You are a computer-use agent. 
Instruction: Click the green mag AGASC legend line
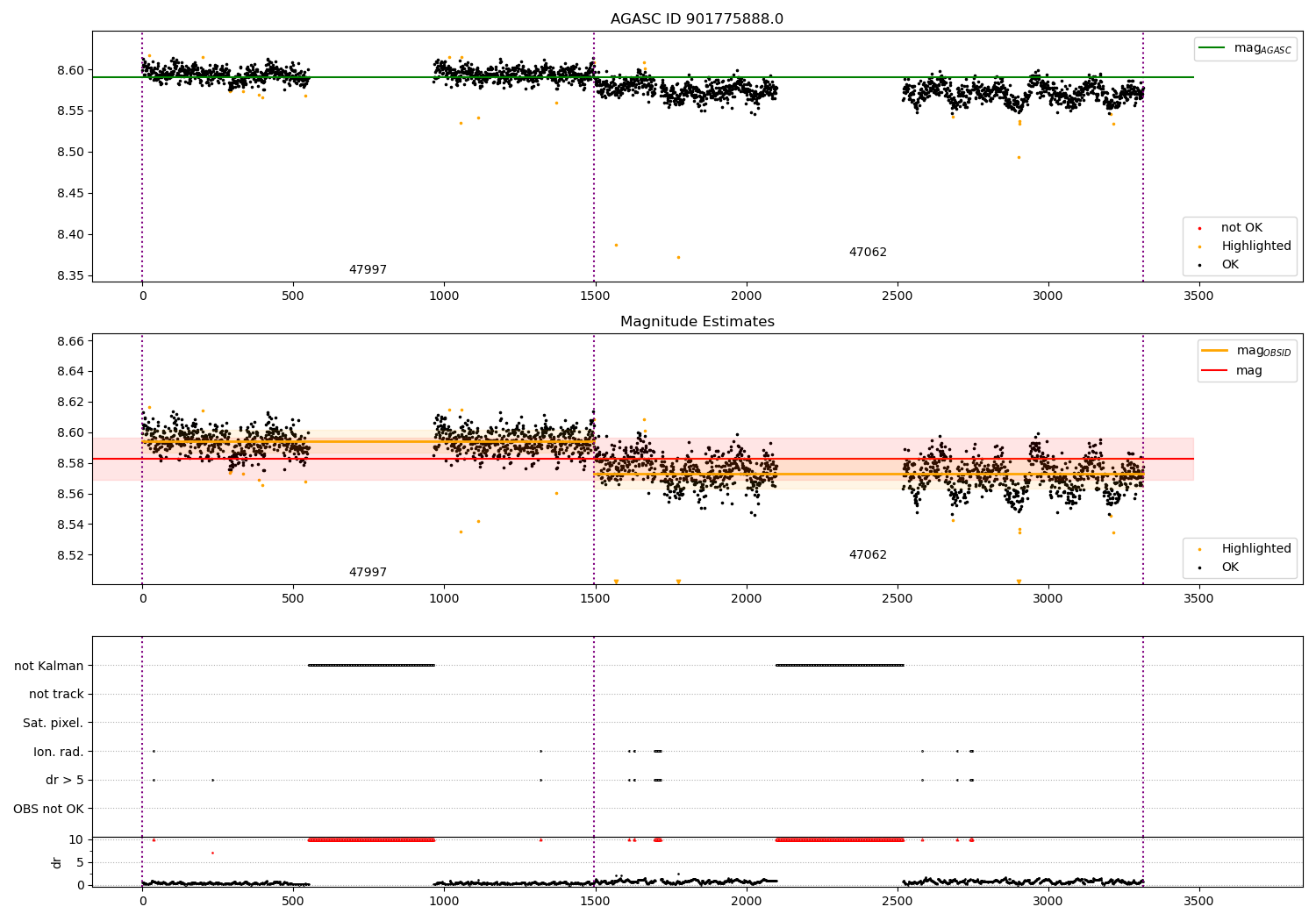tap(1212, 48)
